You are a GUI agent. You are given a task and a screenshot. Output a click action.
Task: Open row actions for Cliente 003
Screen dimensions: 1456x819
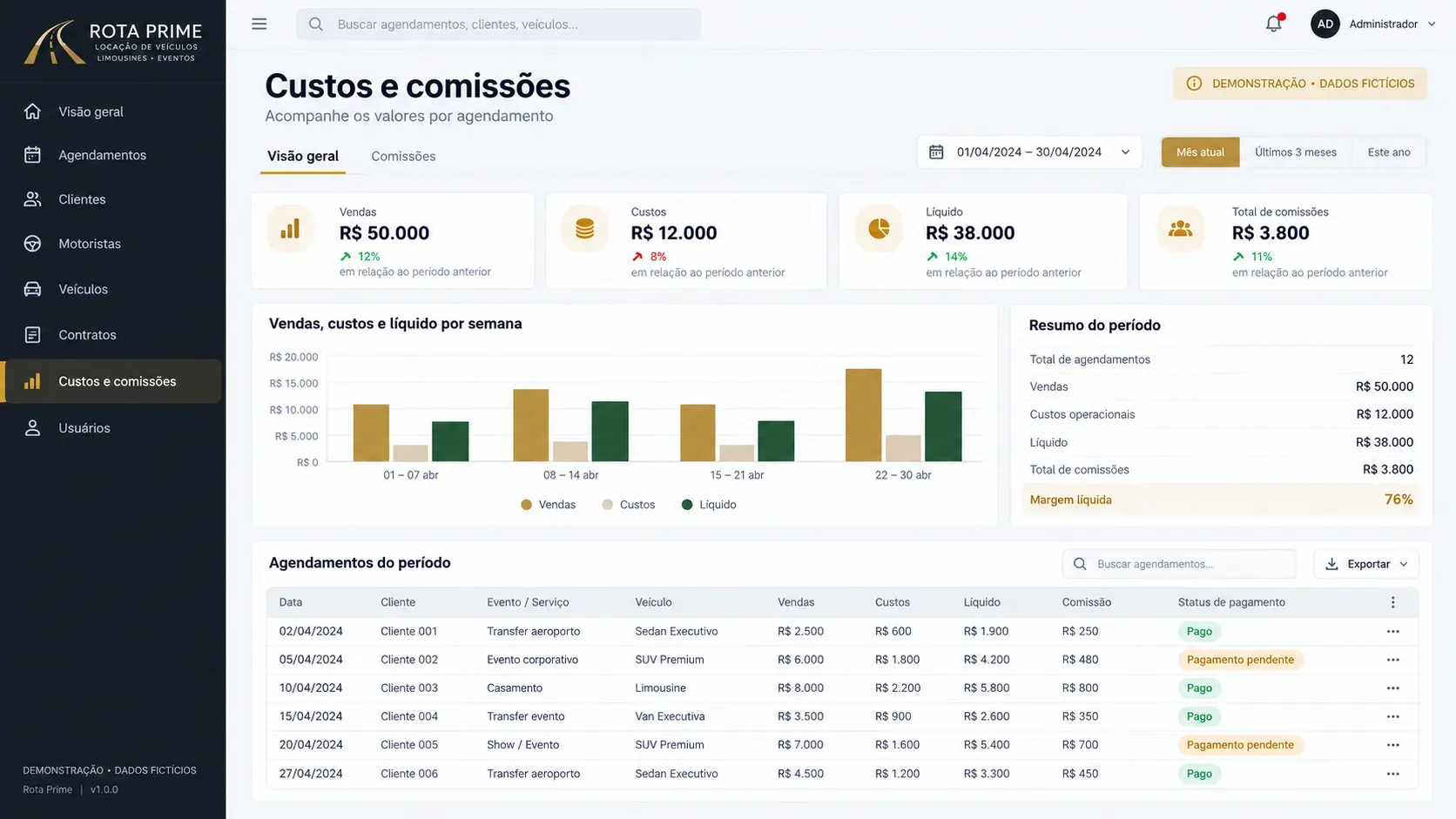(1393, 688)
